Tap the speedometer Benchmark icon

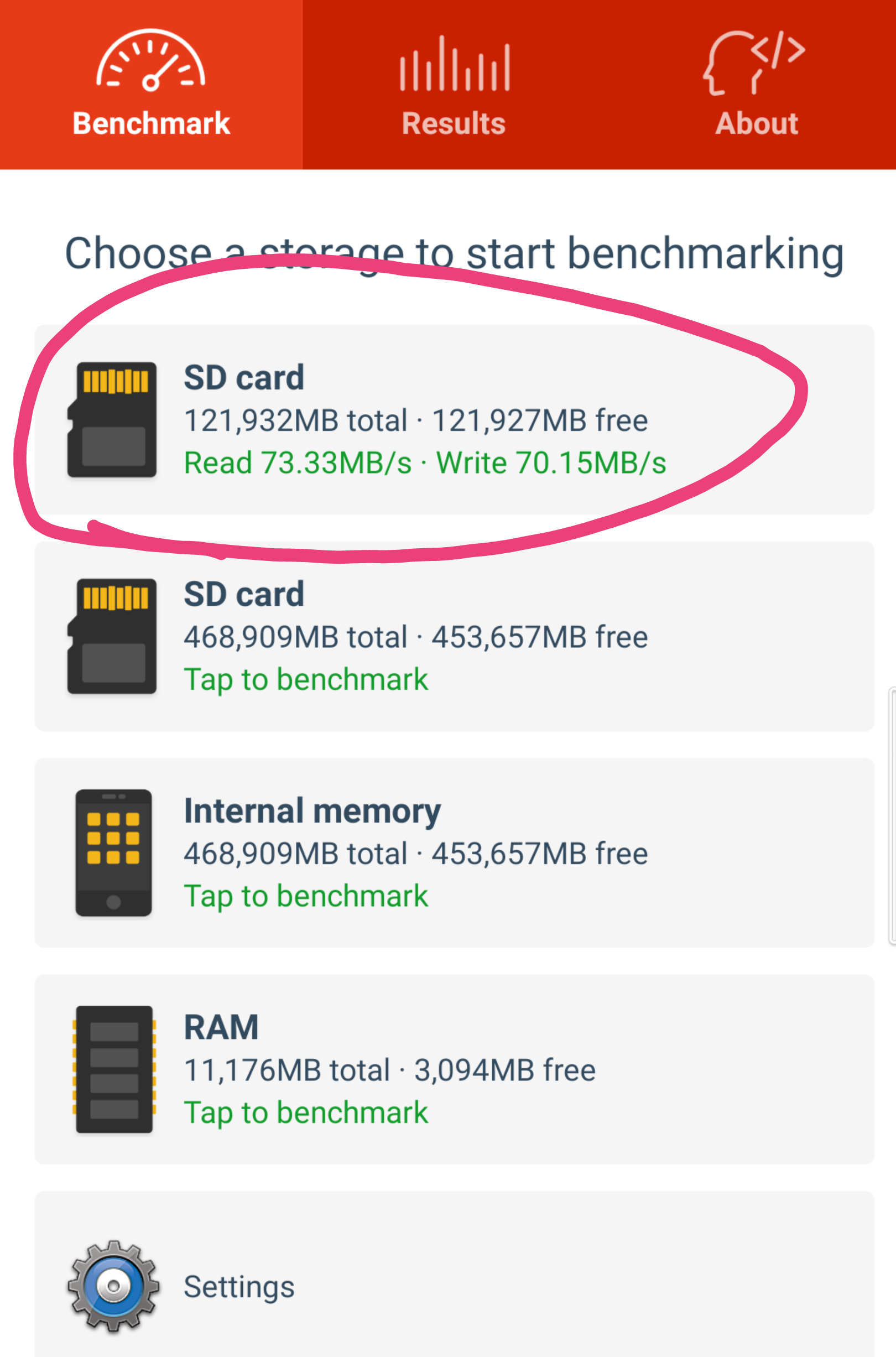pyautogui.click(x=150, y=60)
